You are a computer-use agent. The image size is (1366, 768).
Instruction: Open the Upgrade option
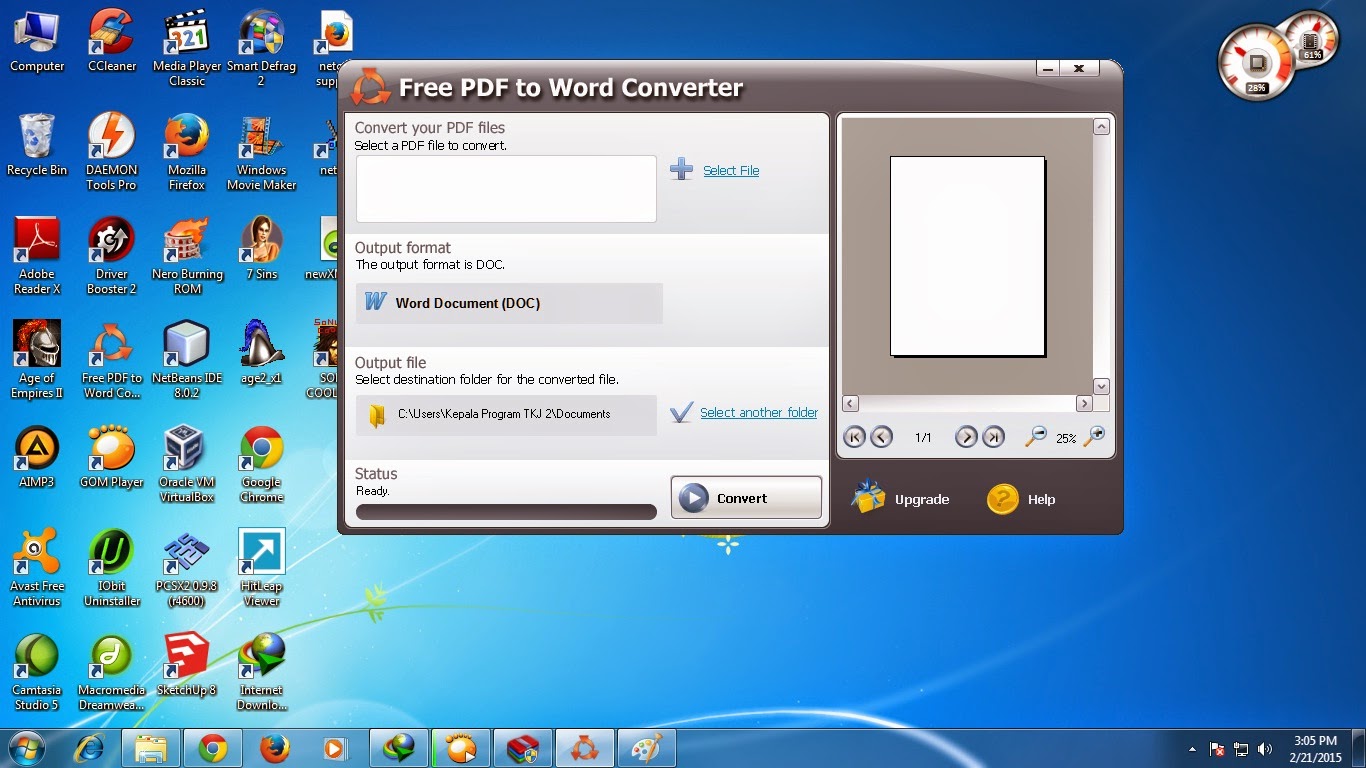[x=900, y=498]
